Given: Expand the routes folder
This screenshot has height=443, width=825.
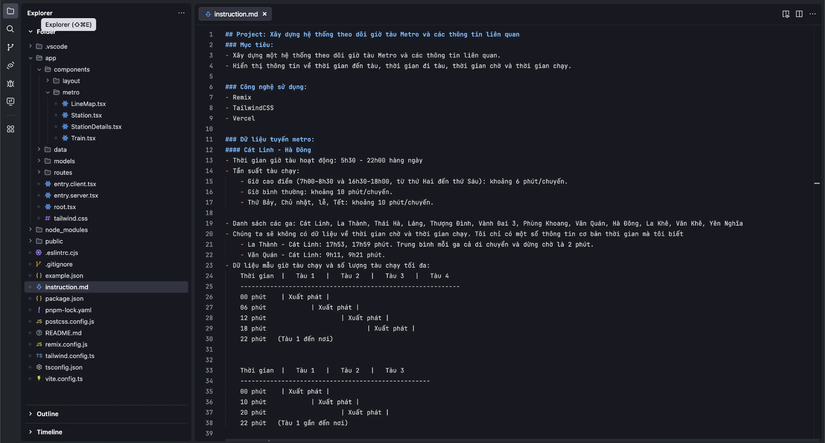Looking at the screenshot, I should (x=62, y=173).
